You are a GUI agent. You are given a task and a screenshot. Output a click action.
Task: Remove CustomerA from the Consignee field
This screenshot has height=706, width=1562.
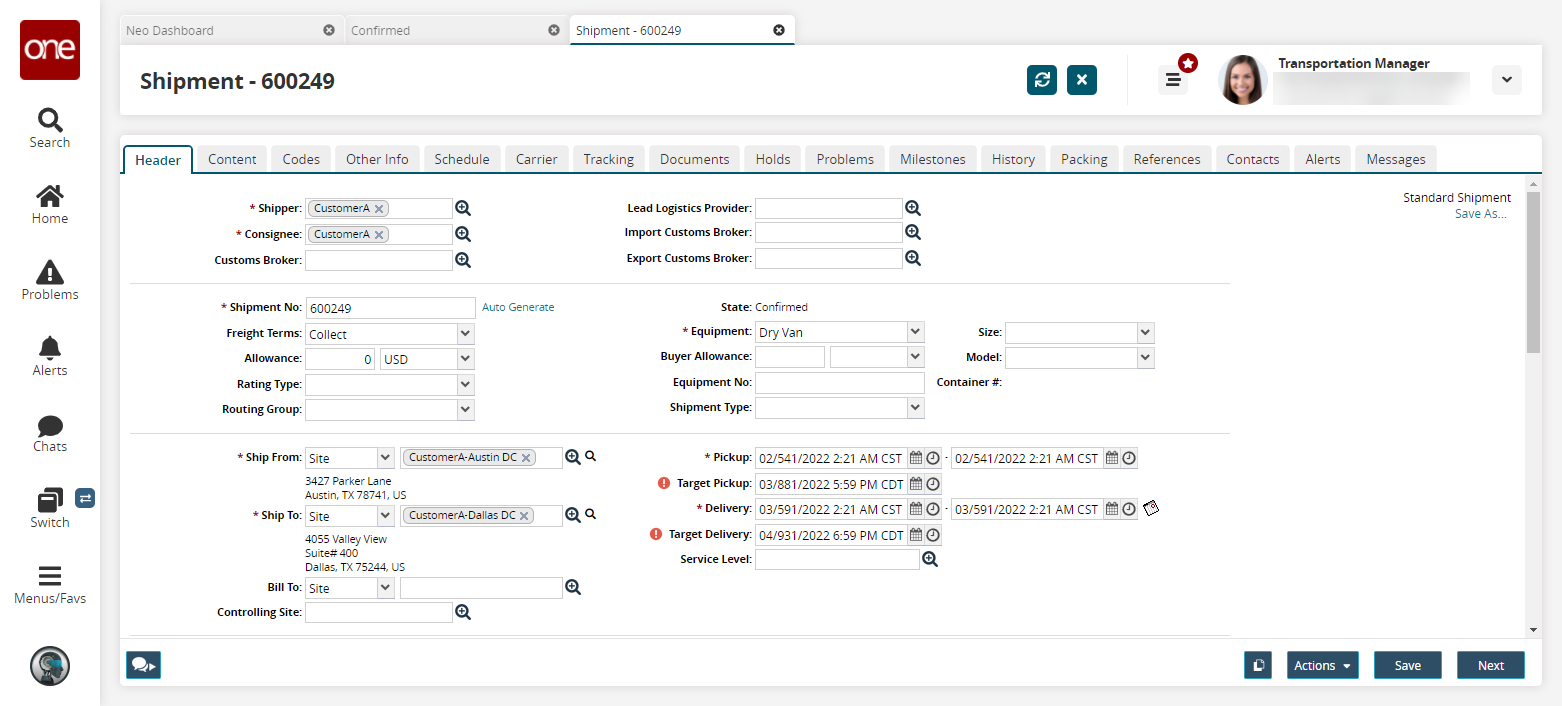pos(380,234)
